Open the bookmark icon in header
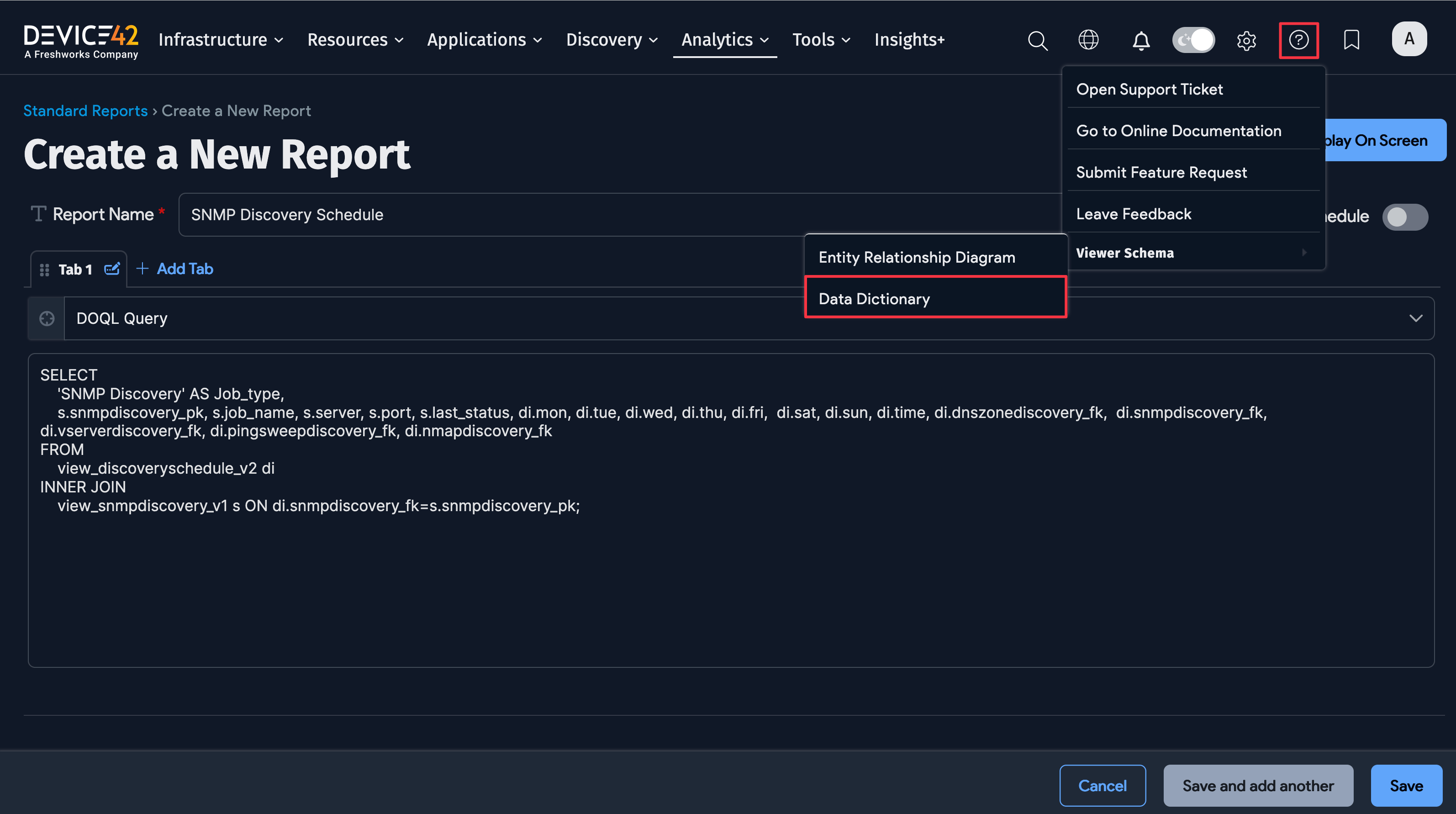This screenshot has height=814, width=1456. click(x=1351, y=40)
